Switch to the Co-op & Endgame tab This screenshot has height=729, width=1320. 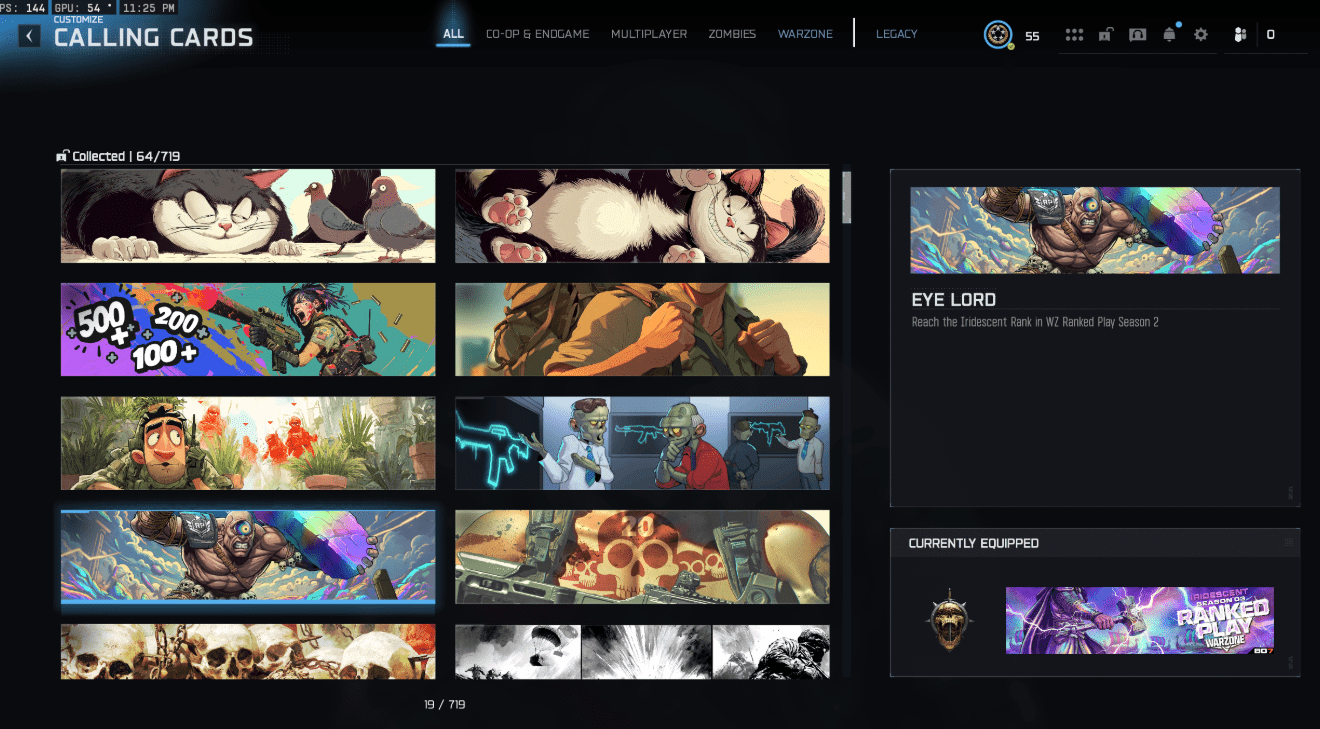point(537,34)
